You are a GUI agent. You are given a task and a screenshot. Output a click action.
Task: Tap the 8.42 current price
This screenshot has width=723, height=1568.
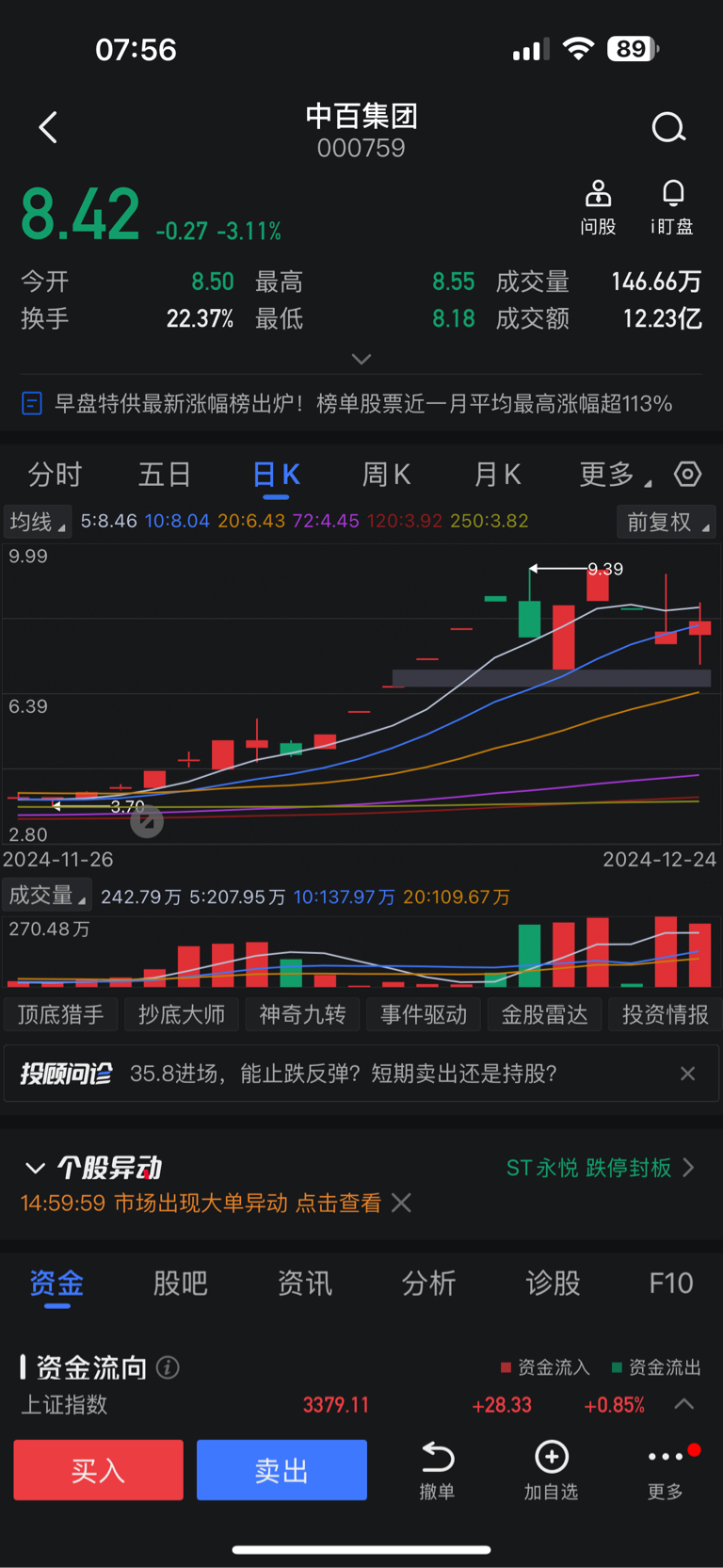click(80, 214)
